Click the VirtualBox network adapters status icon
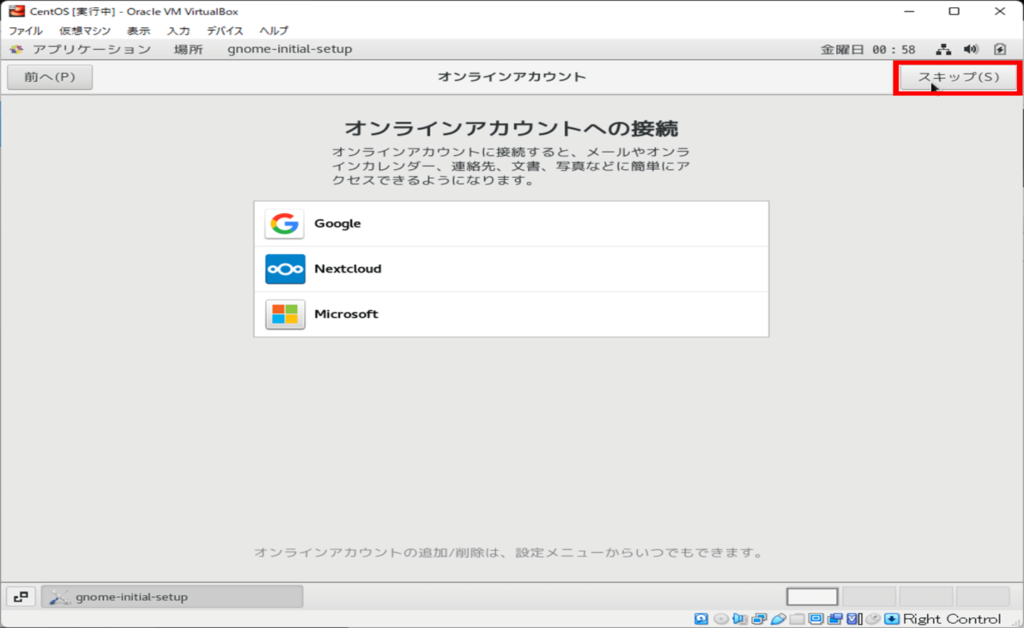This screenshot has height=628, width=1024. 759,618
